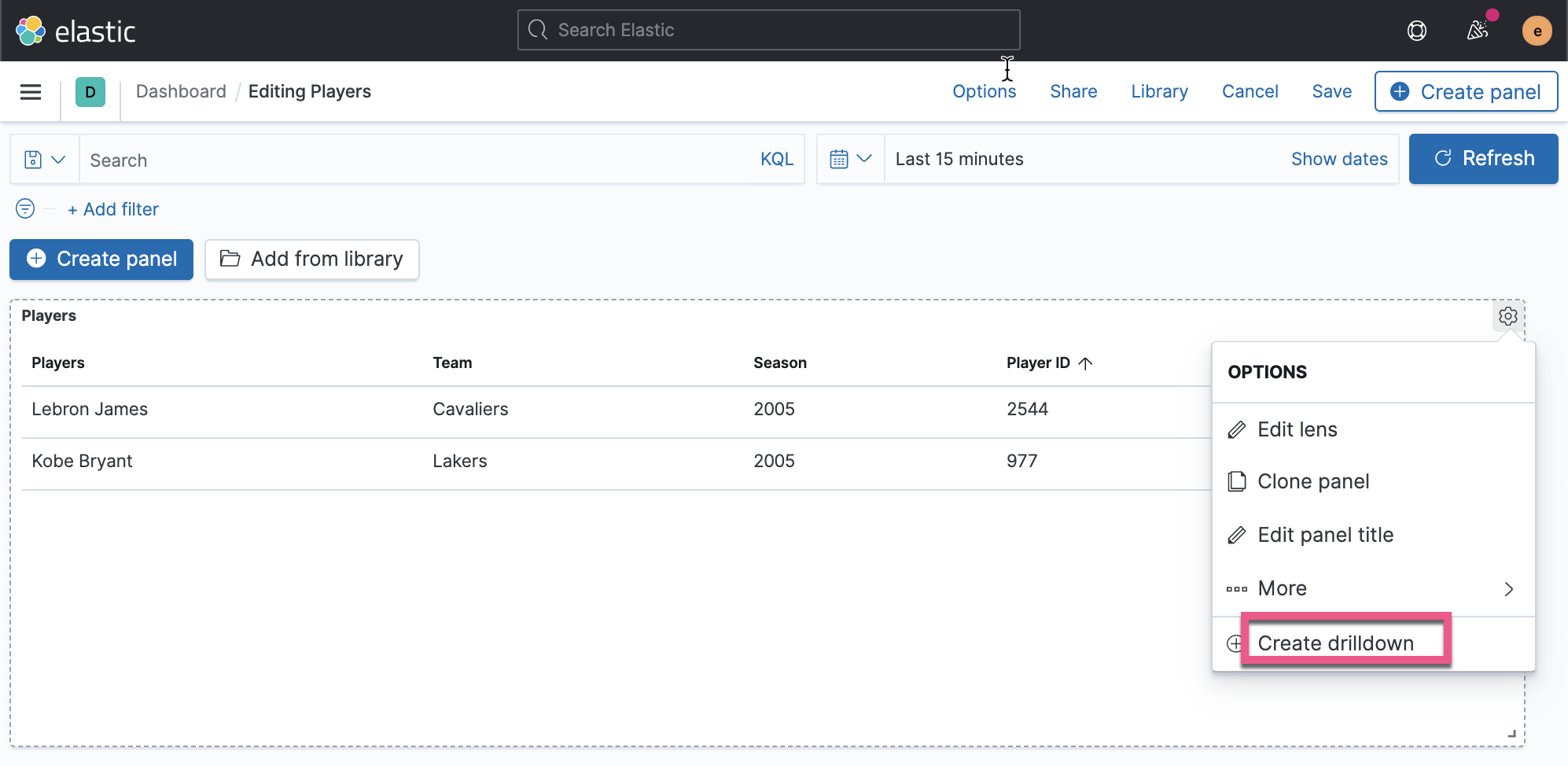This screenshot has height=766, width=1568.
Task: Click blue Create panel button
Action: pos(101,260)
